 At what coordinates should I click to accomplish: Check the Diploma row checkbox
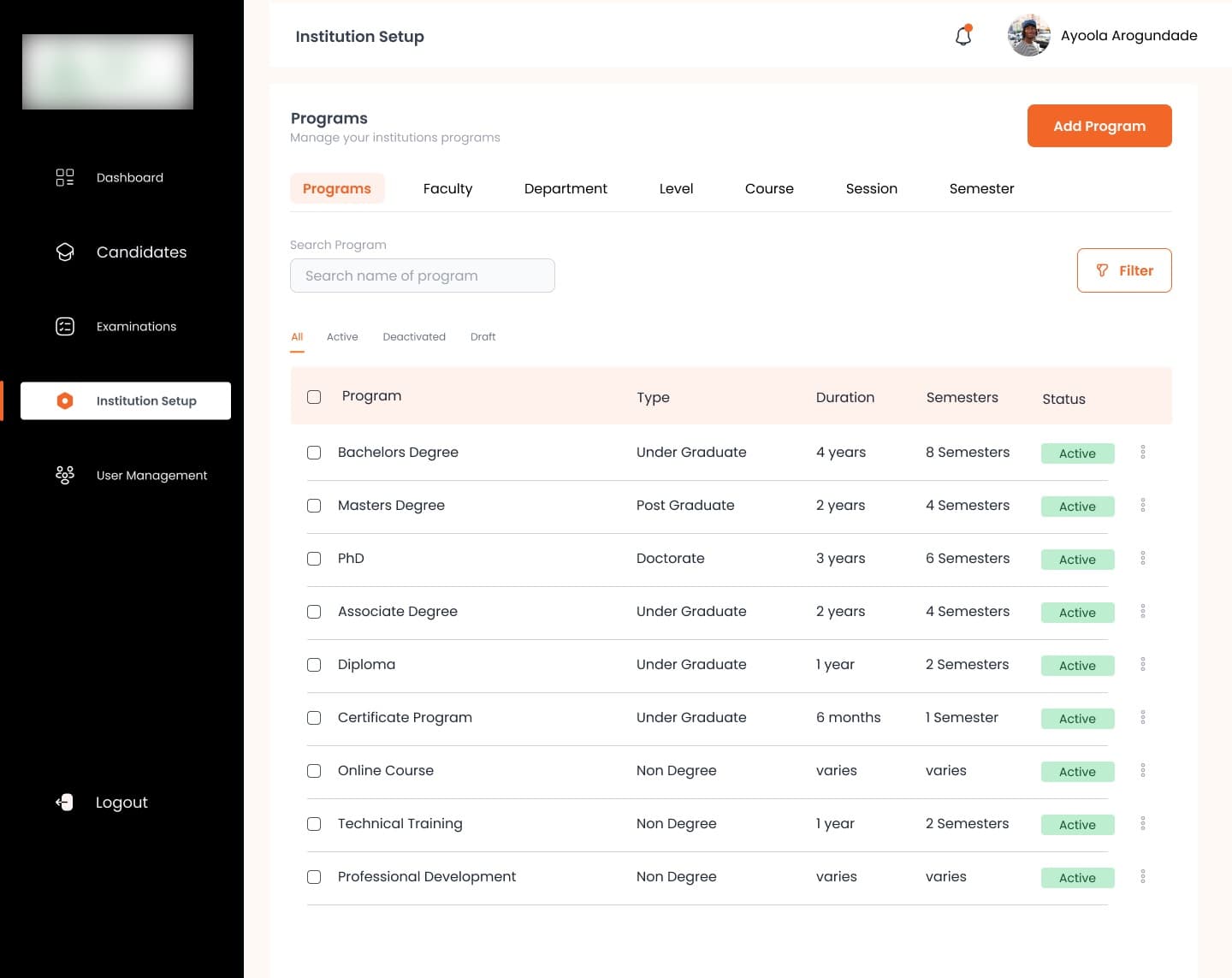tap(314, 665)
